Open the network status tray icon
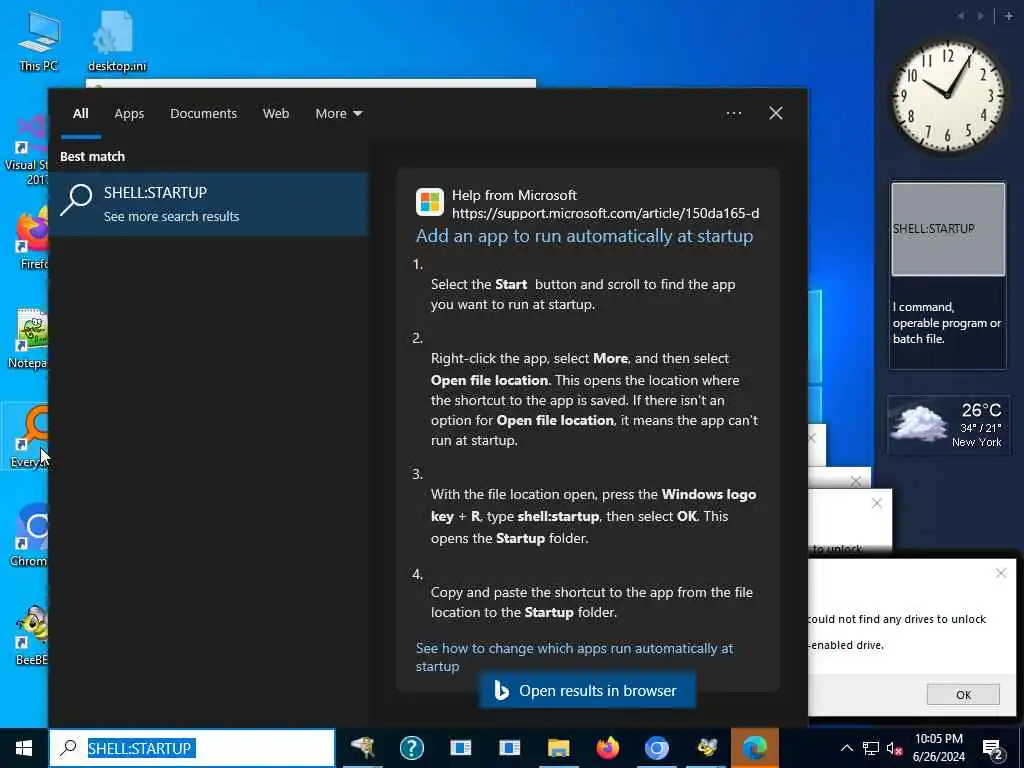 point(871,748)
